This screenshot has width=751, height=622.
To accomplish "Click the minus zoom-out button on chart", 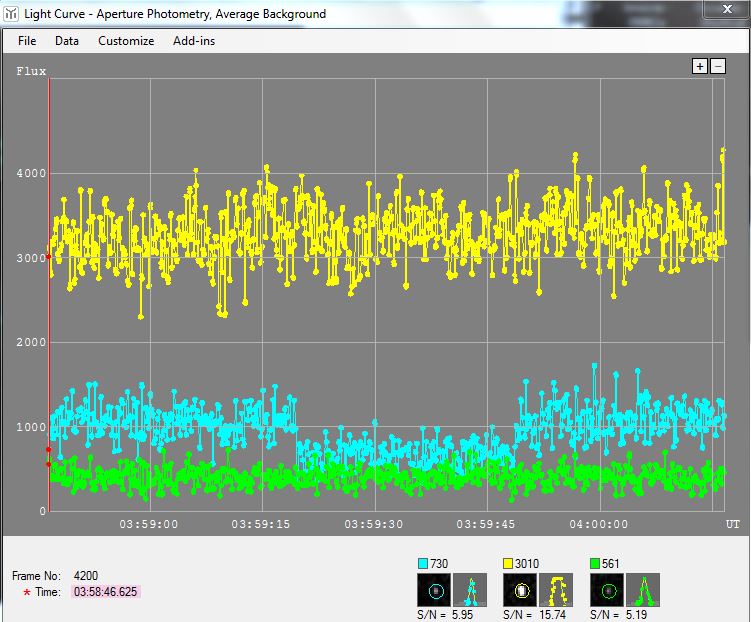I will tap(717, 66).
